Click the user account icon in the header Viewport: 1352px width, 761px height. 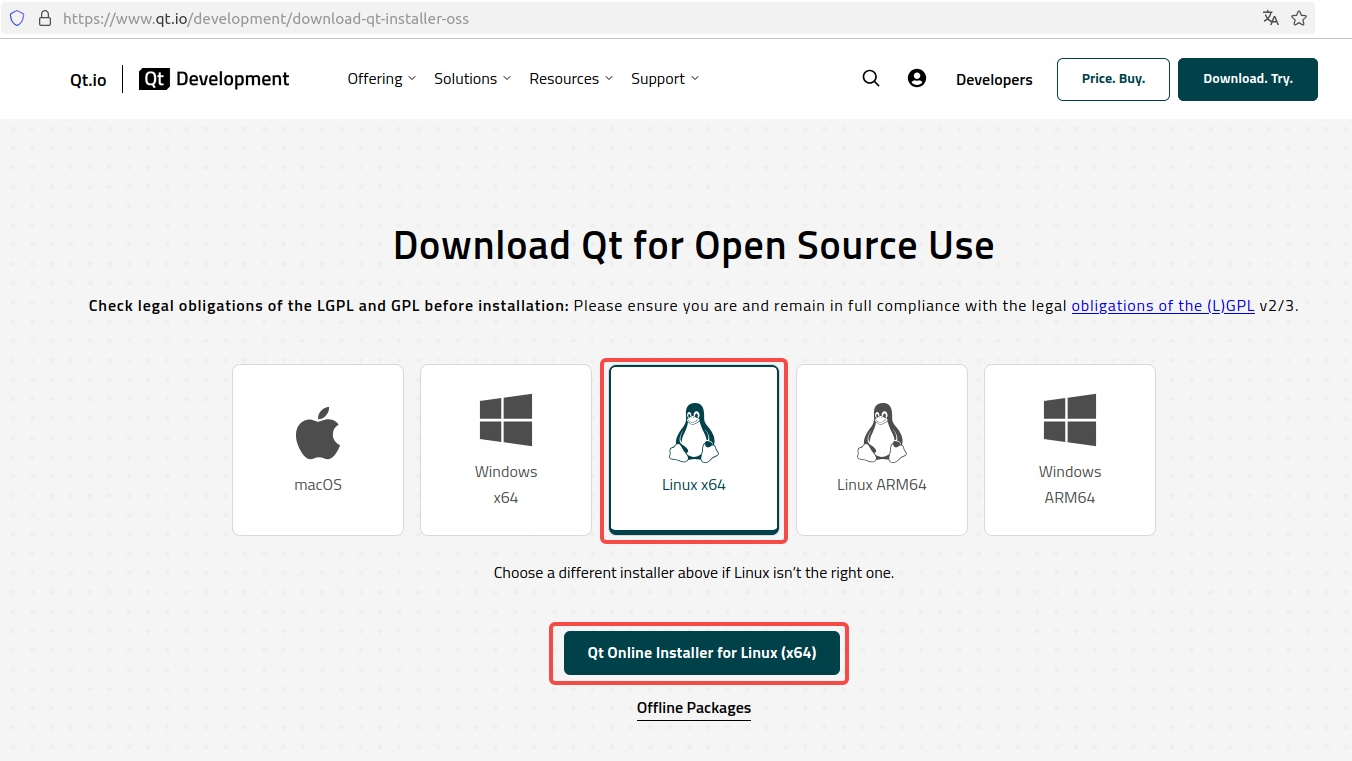coord(917,77)
